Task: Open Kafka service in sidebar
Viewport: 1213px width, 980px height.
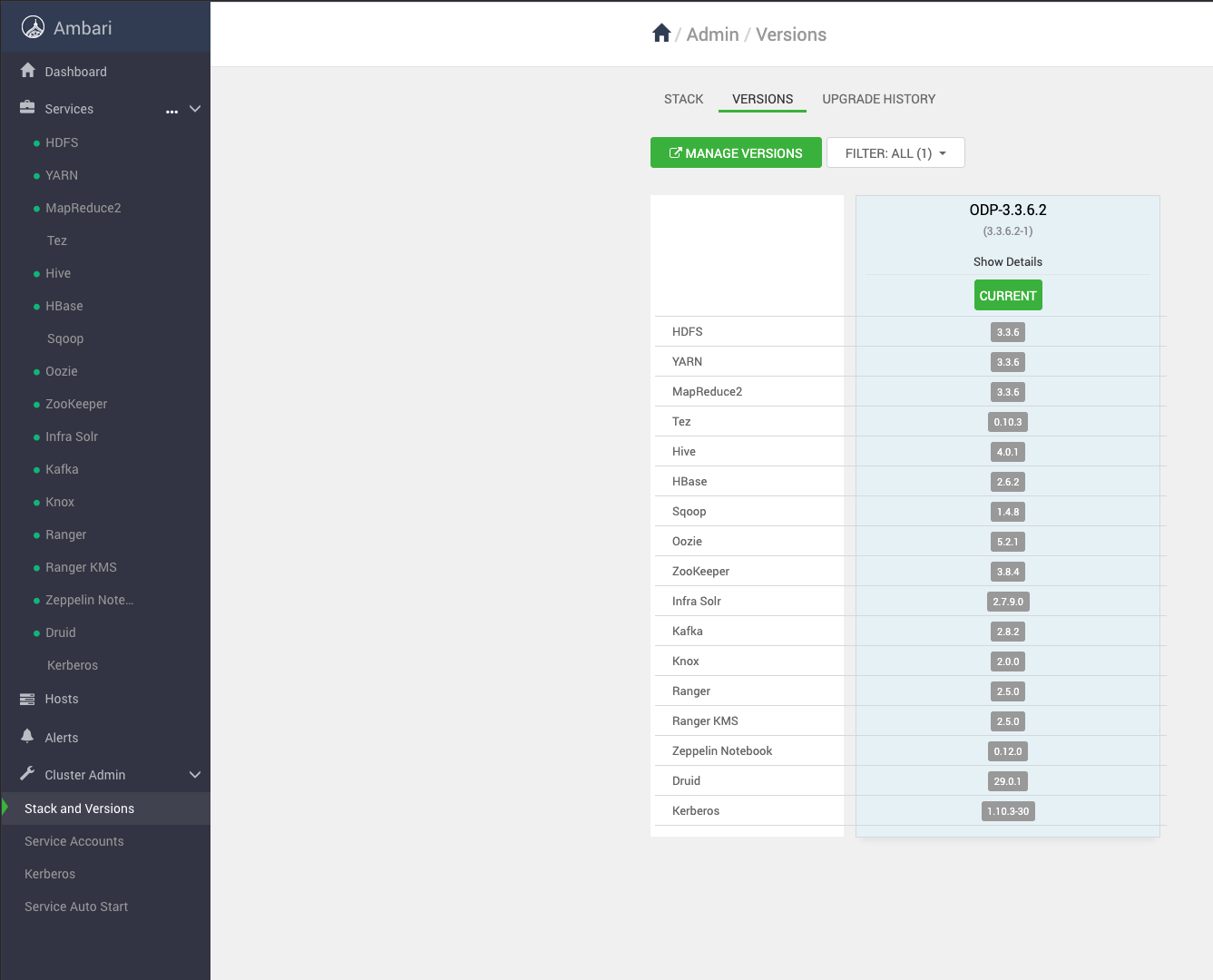Action: tap(62, 469)
